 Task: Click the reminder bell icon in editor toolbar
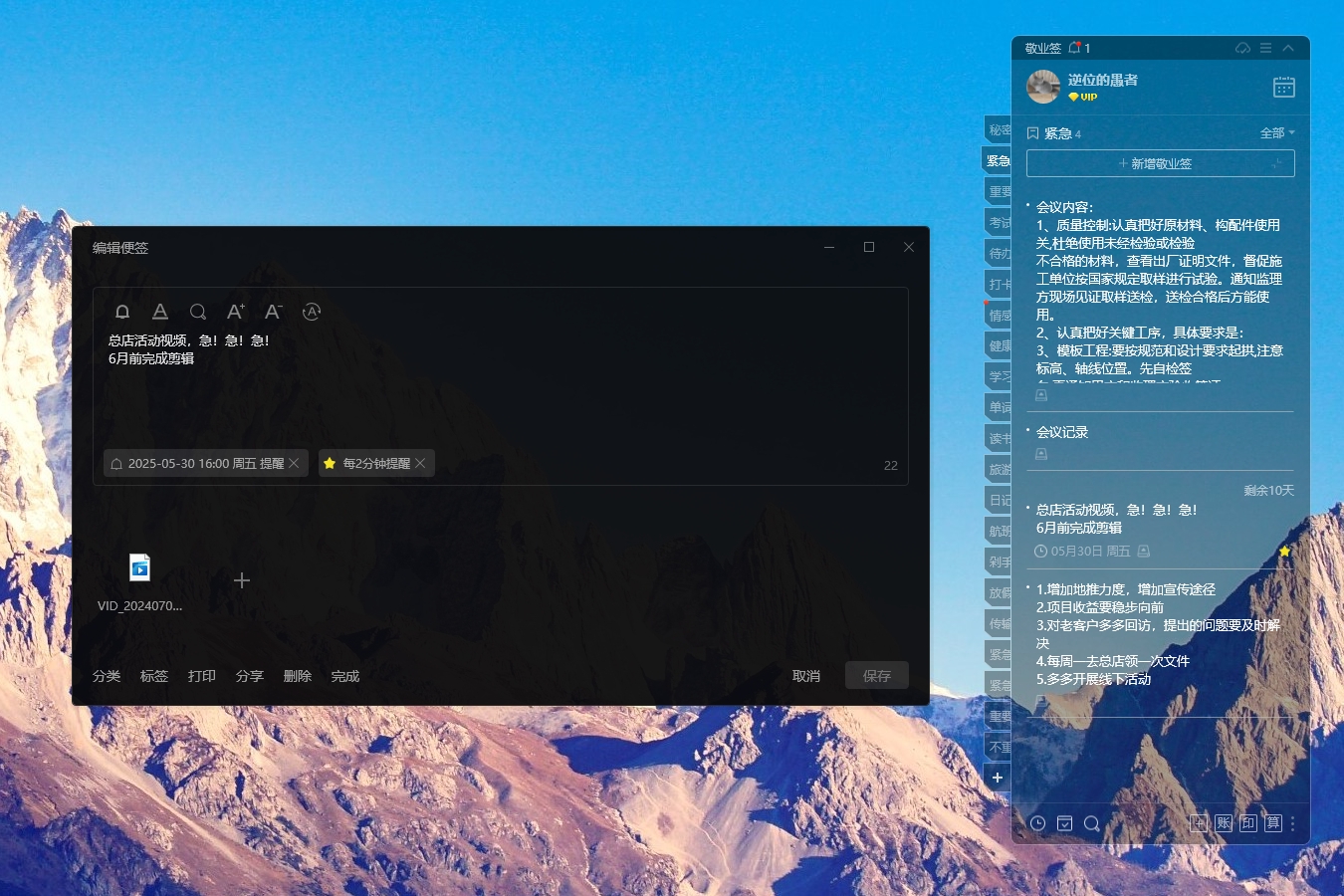click(122, 312)
